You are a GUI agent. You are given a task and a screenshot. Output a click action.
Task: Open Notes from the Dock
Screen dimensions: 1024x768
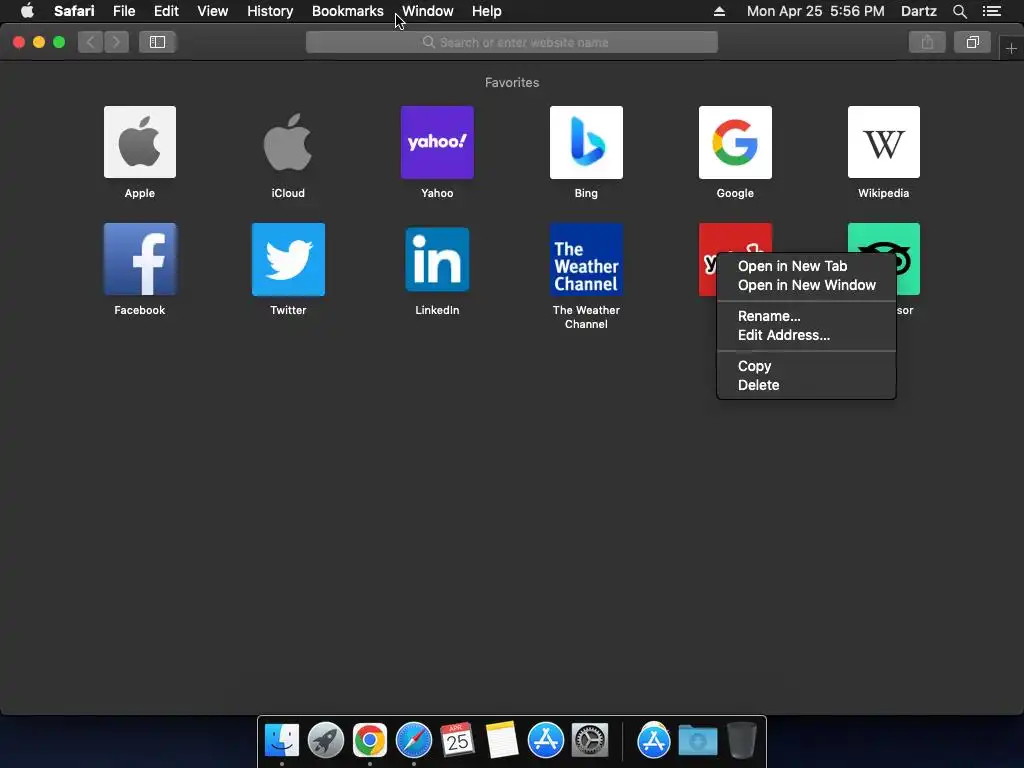point(502,741)
